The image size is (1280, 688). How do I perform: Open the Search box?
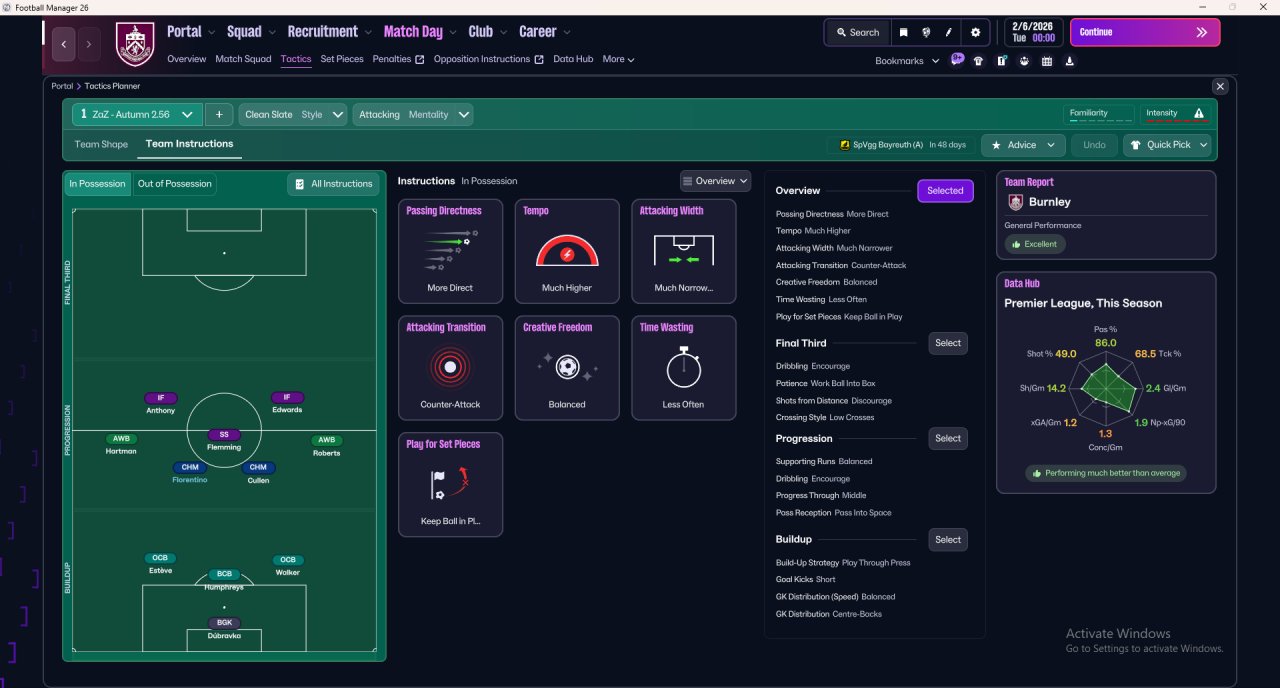tap(856, 32)
